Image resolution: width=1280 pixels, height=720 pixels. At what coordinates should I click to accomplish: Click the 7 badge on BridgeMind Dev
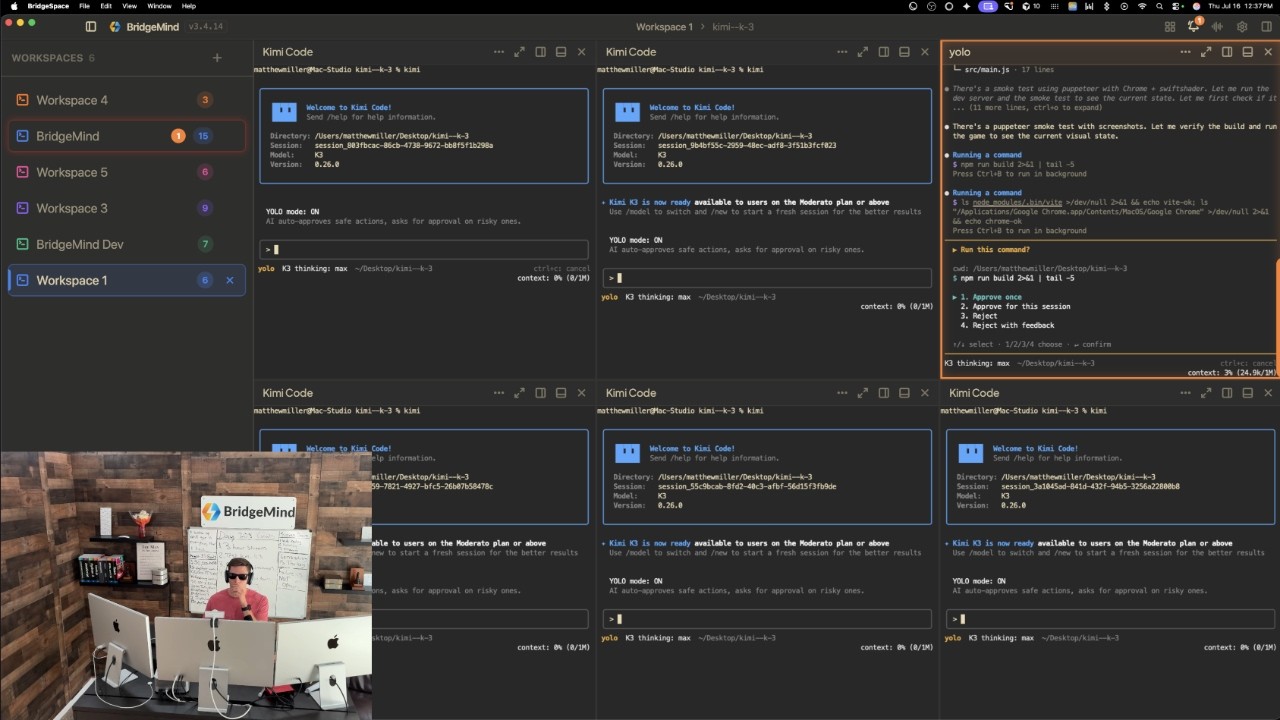205,244
